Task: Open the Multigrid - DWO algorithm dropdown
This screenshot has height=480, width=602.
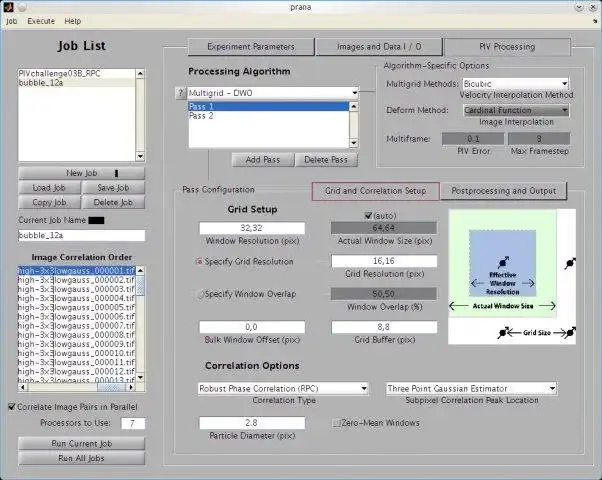Action: [x=273, y=93]
